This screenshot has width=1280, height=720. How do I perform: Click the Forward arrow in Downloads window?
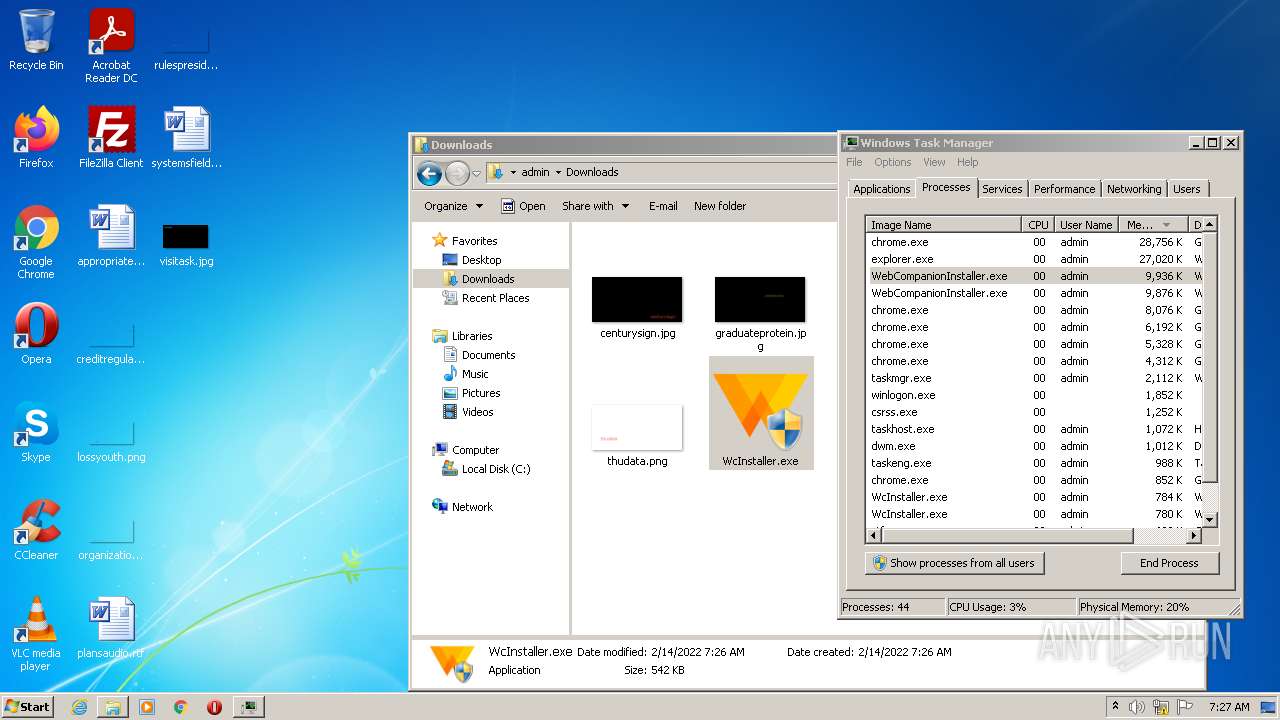[457, 173]
